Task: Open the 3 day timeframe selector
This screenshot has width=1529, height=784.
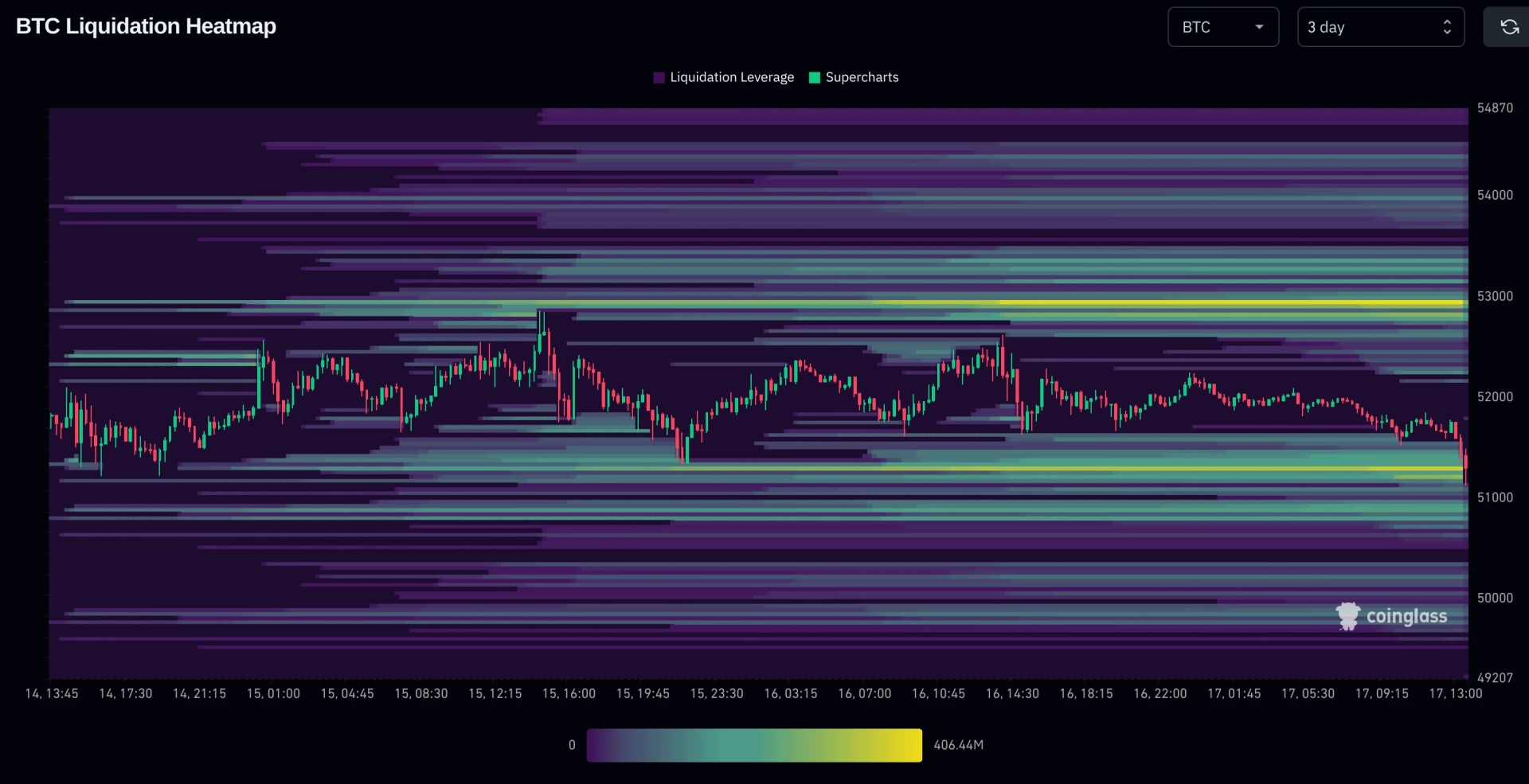Action: [1381, 27]
